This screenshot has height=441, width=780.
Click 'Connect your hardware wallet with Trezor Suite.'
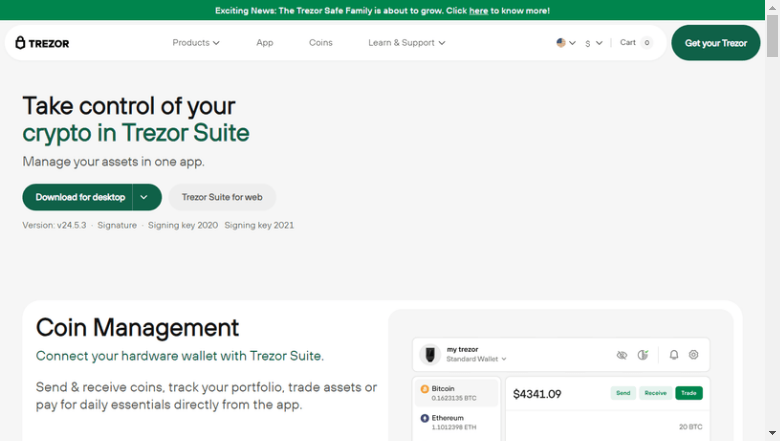[x=180, y=356]
